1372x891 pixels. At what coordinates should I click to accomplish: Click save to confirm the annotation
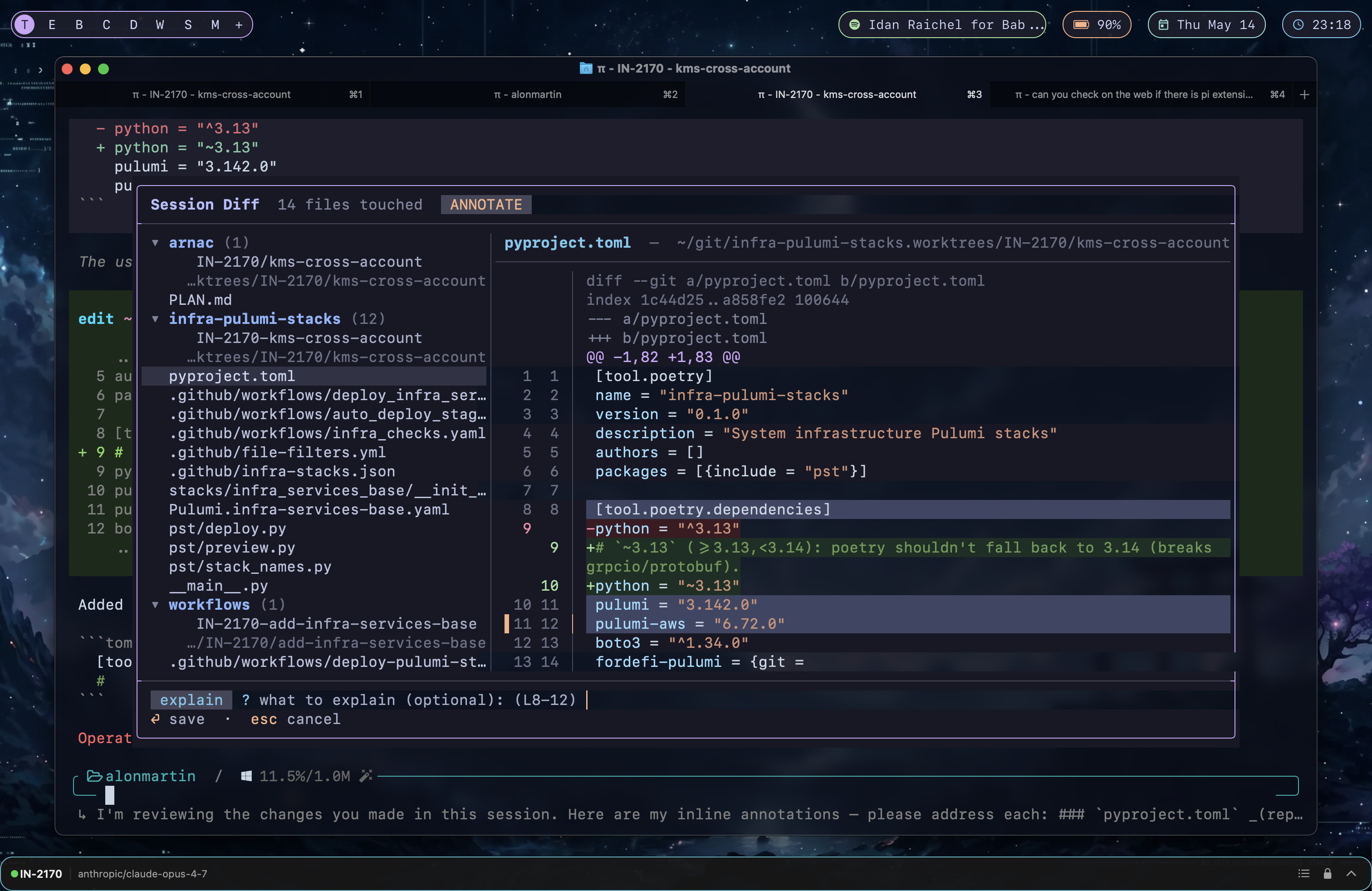point(186,719)
